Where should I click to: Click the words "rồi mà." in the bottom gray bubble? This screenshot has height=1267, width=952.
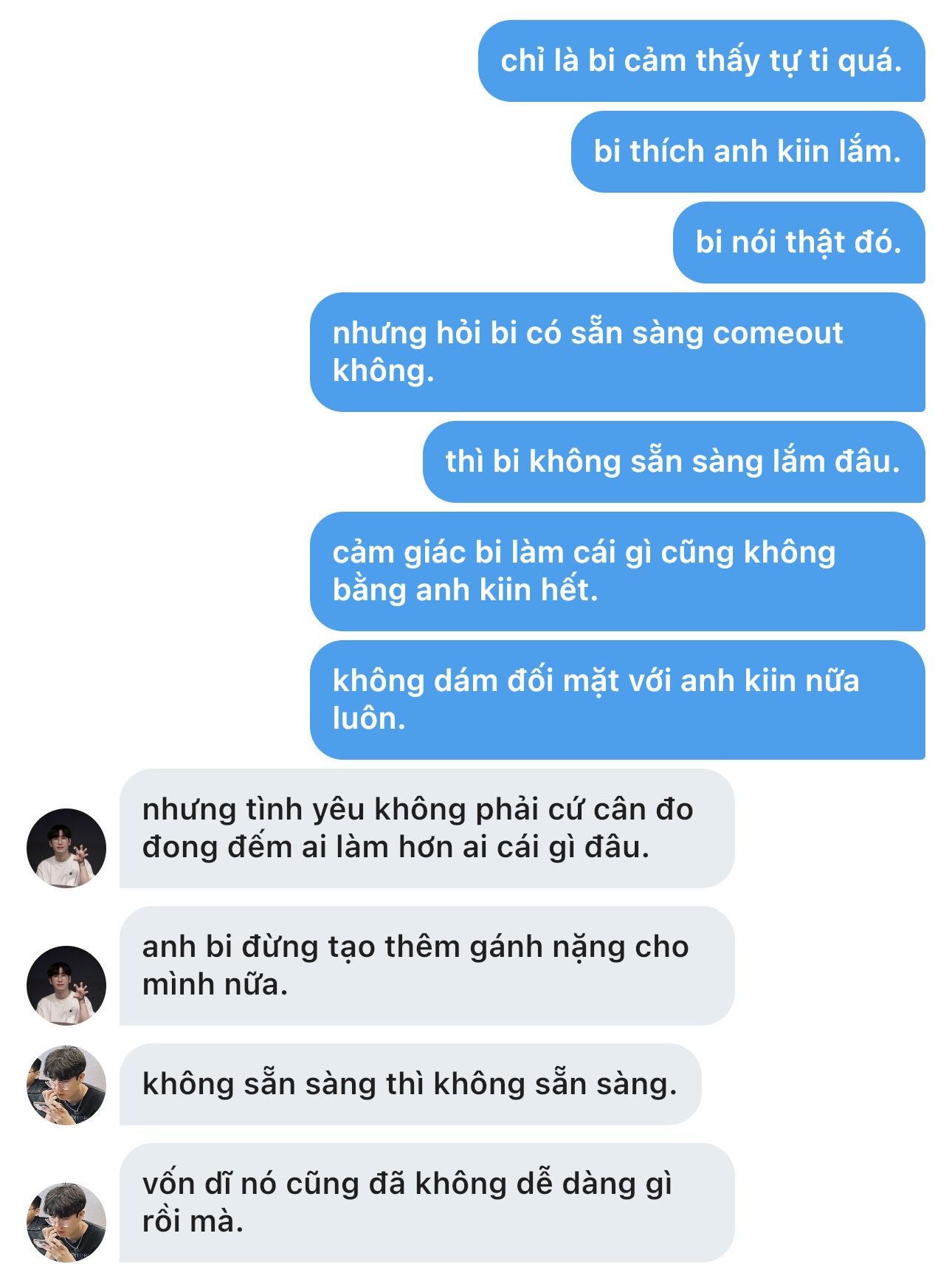click(x=193, y=1222)
